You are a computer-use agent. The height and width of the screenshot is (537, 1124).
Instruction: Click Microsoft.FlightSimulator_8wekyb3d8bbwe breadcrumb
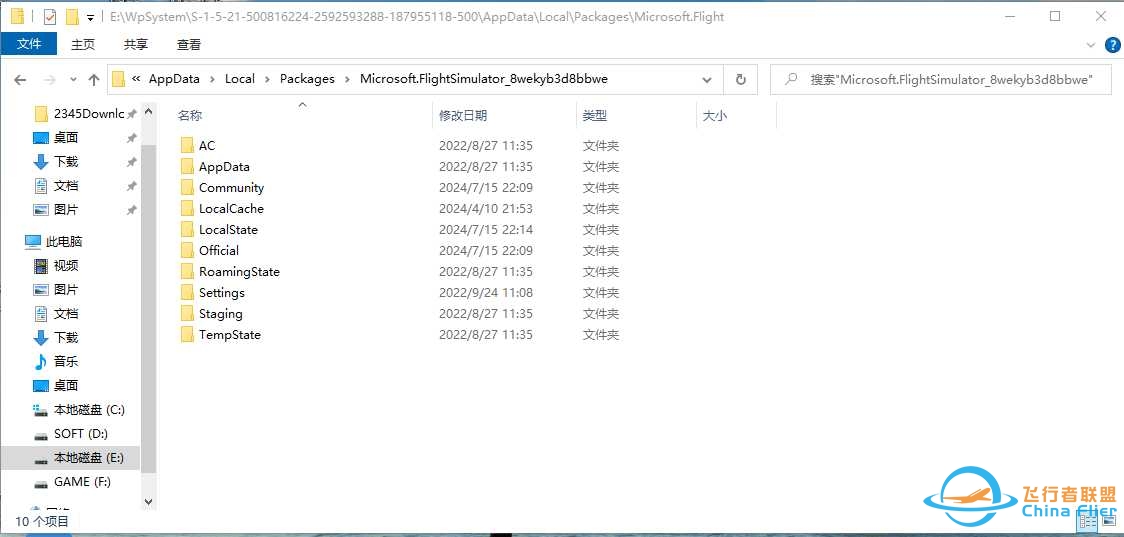(484, 79)
